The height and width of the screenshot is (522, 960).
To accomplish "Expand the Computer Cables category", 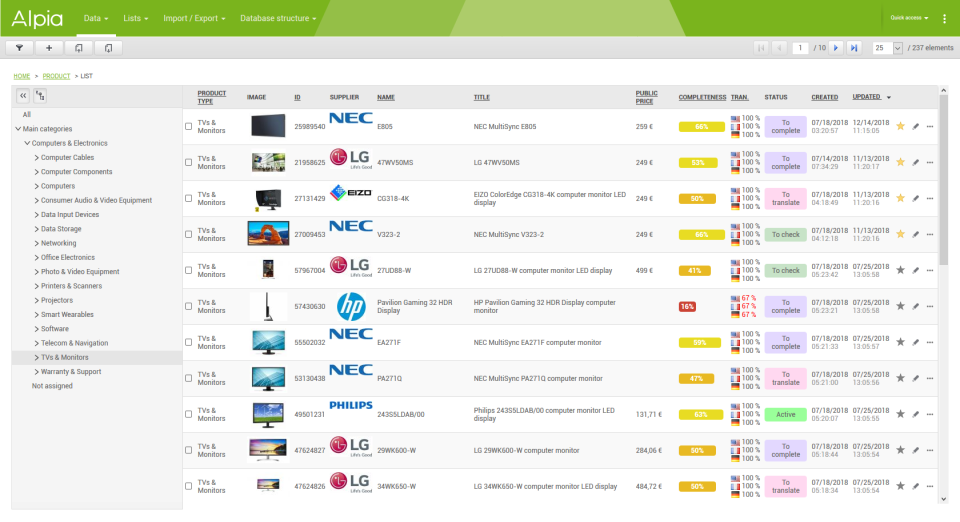I will [36, 157].
